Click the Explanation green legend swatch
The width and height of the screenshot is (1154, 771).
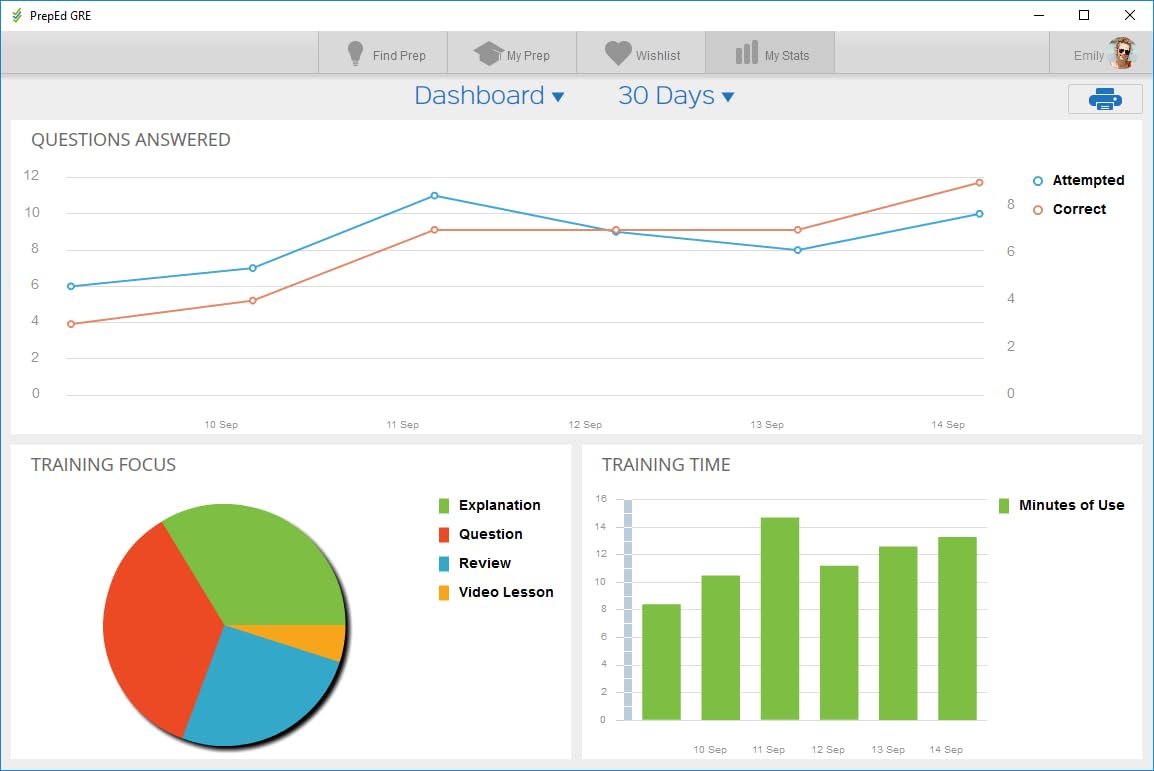(x=444, y=506)
